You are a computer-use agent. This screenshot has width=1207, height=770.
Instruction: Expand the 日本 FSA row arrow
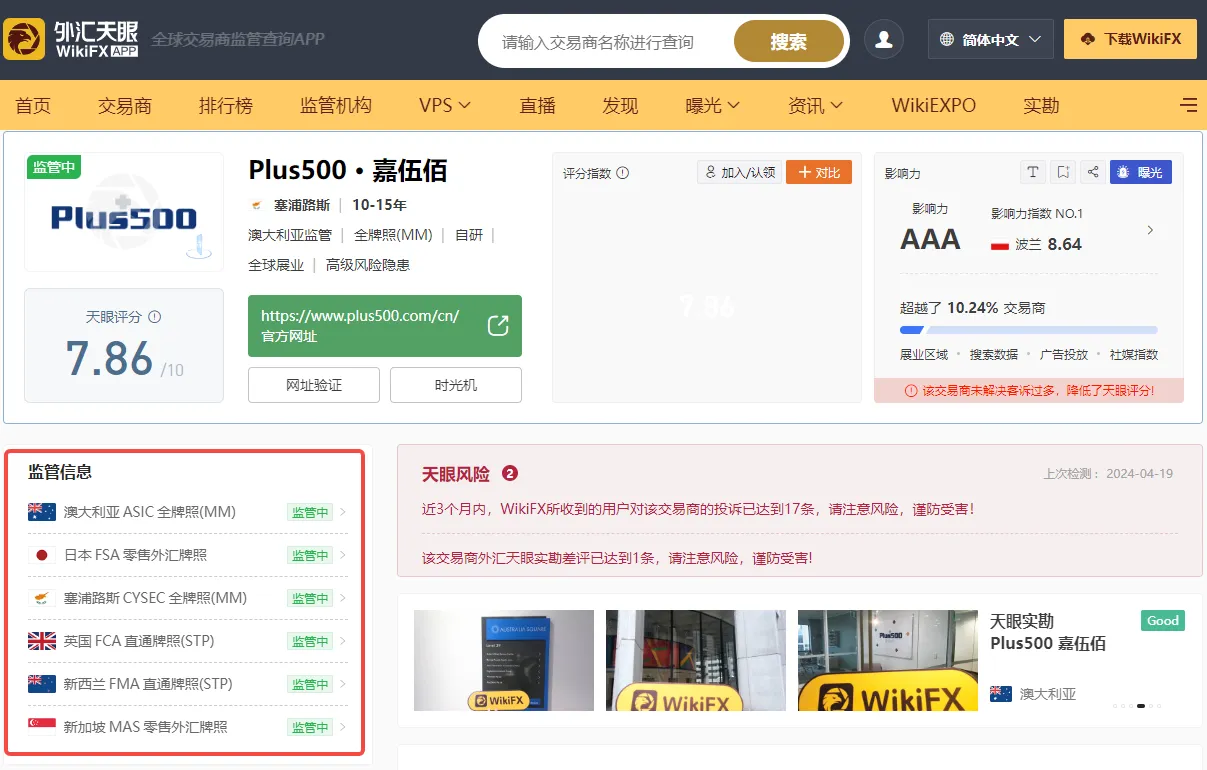[343, 555]
